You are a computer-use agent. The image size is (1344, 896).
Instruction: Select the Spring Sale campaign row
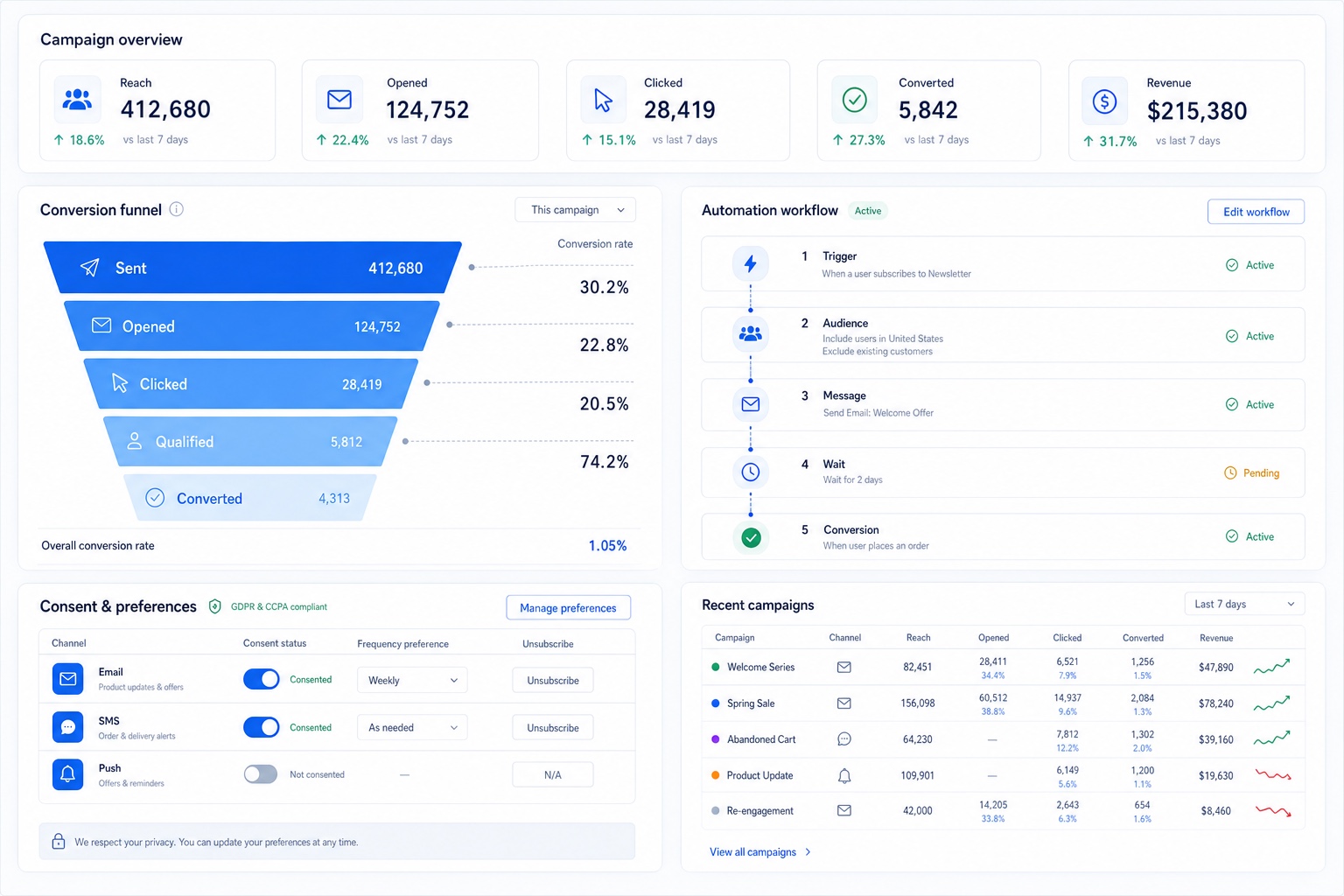[1003, 703]
